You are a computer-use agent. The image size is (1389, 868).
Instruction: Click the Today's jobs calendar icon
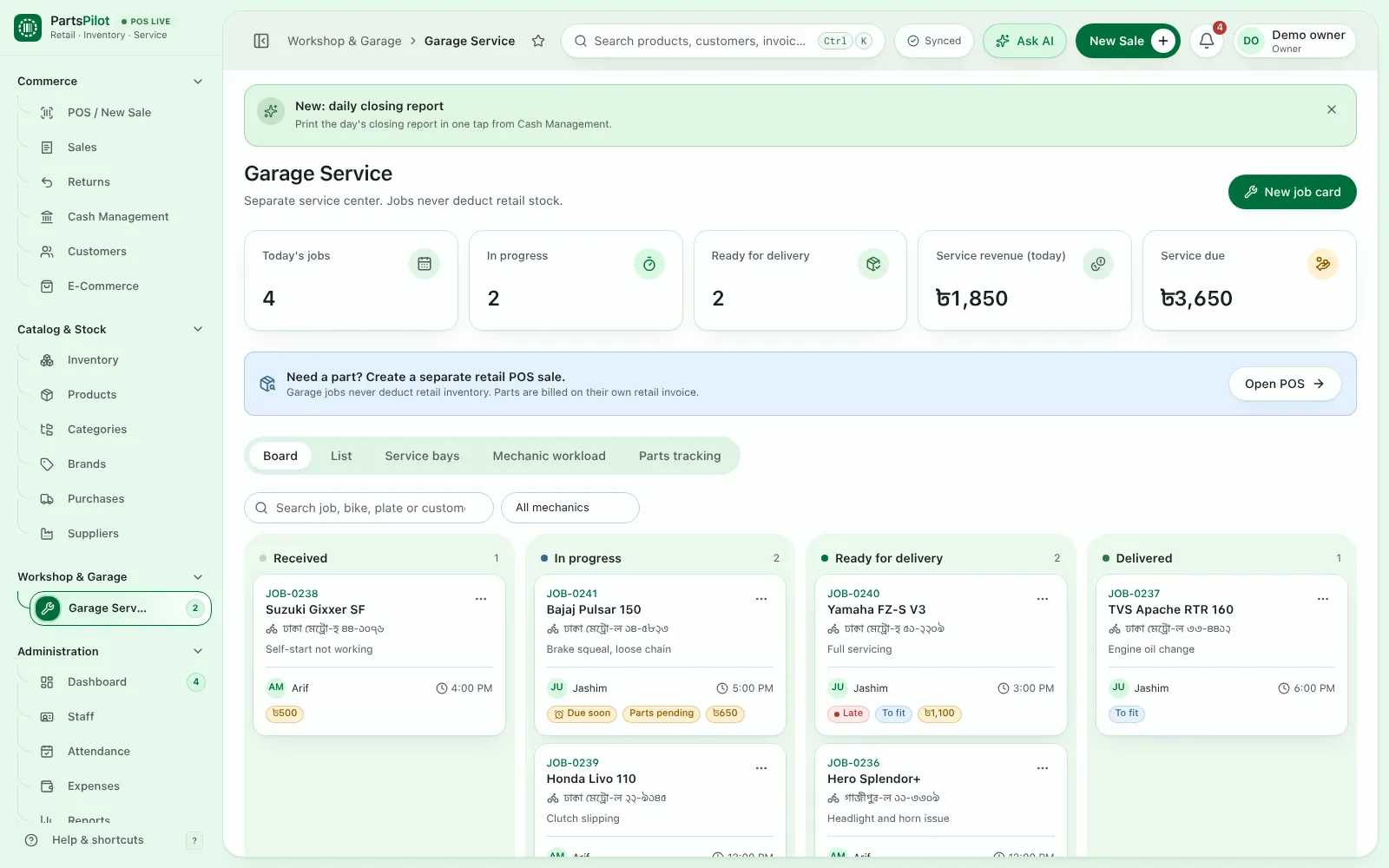point(425,264)
